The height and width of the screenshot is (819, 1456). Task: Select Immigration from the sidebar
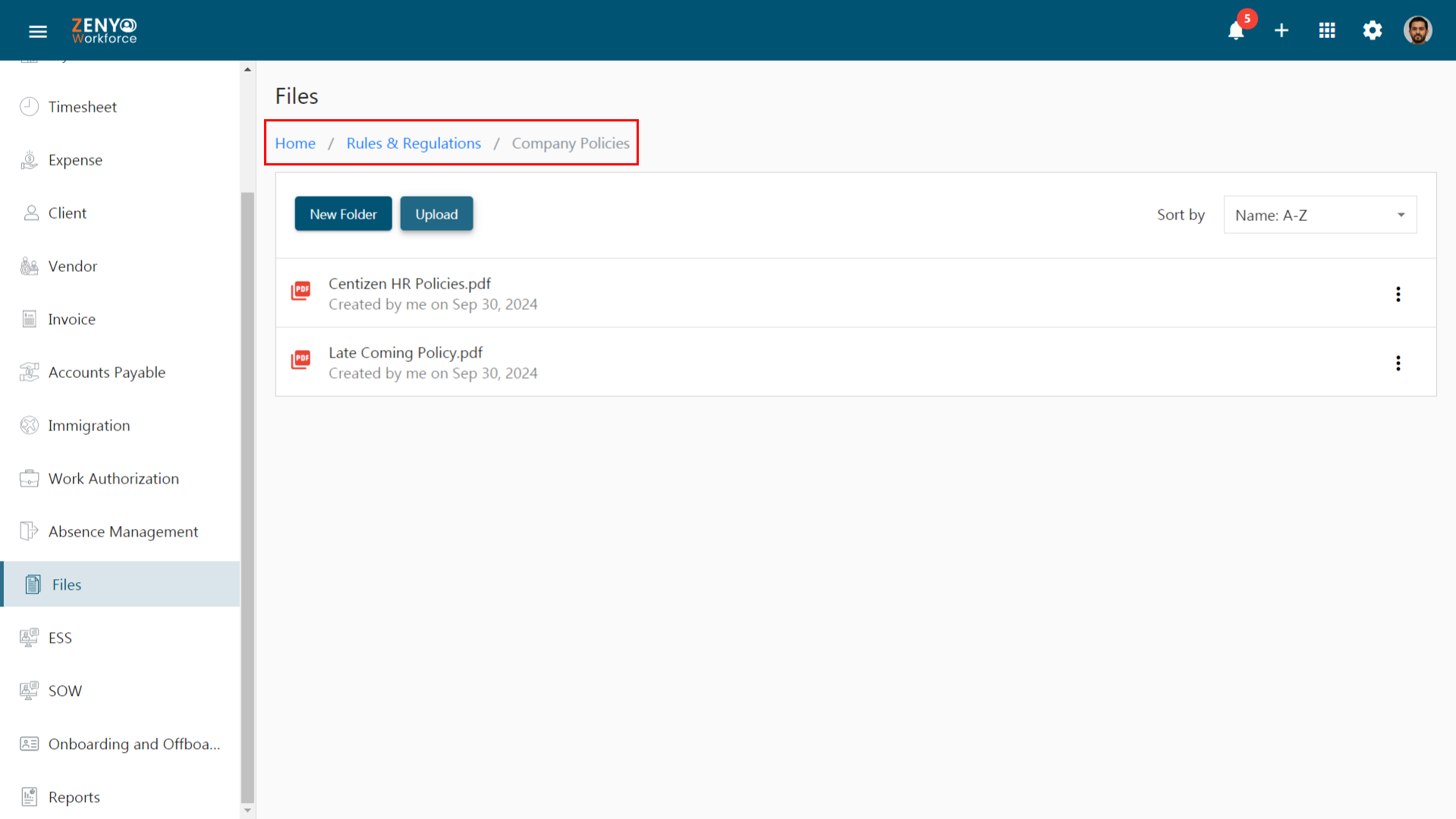89,426
